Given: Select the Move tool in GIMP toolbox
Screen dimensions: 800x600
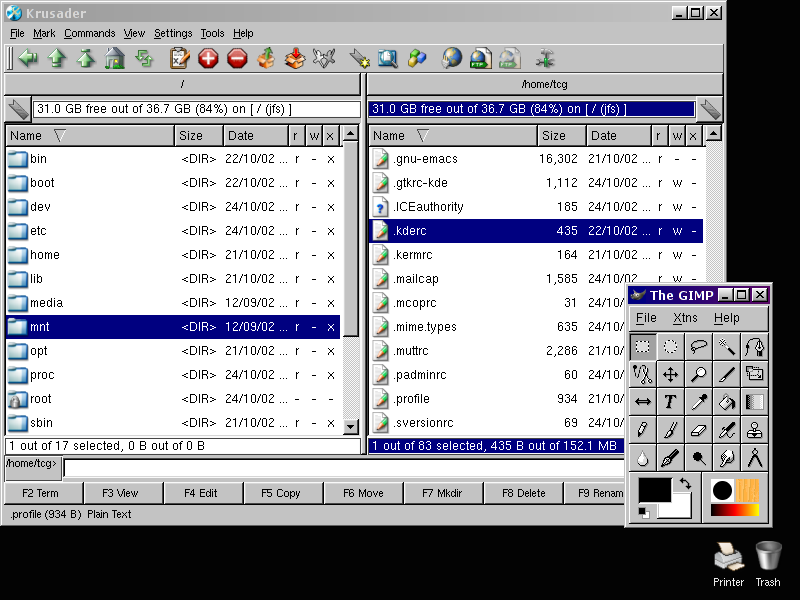Looking at the screenshot, I should [671, 375].
